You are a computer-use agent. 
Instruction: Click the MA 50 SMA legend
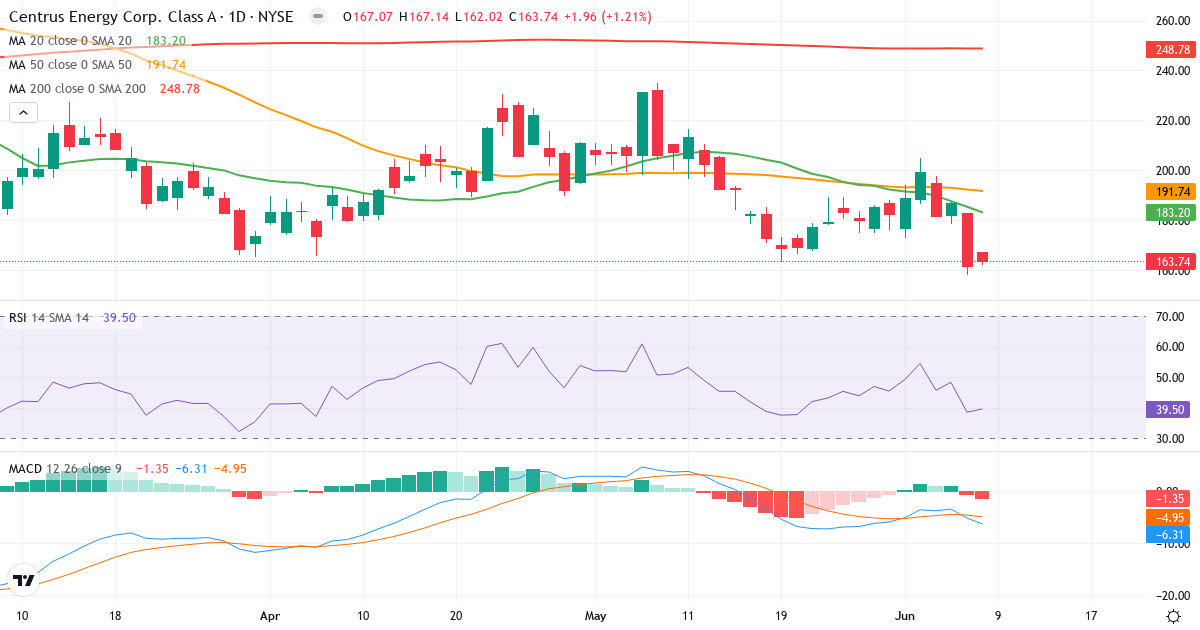pyautogui.click(x=70, y=65)
